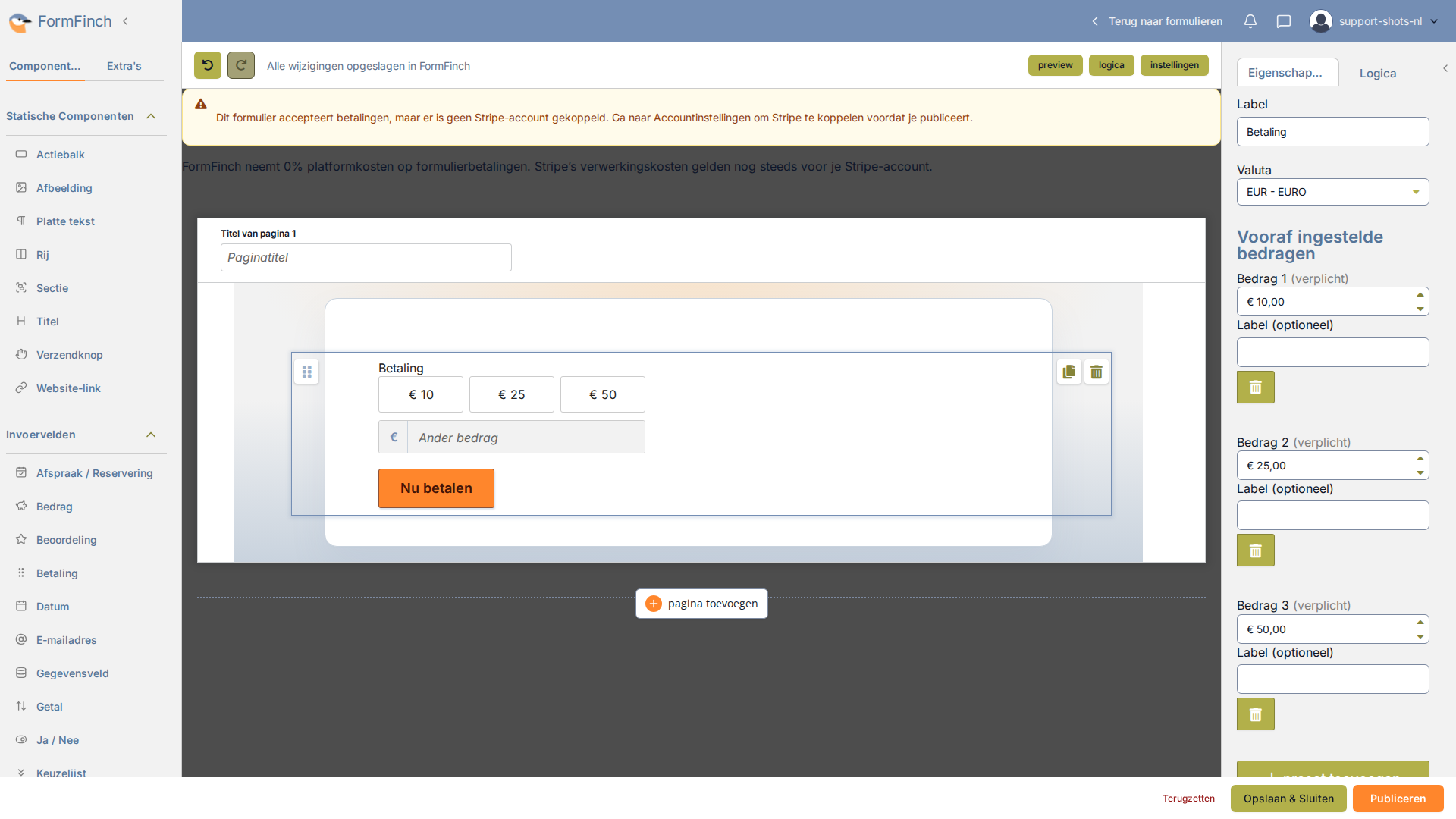Click the Publiceren button
Viewport: 1456px width, 819px height.
point(1398,799)
